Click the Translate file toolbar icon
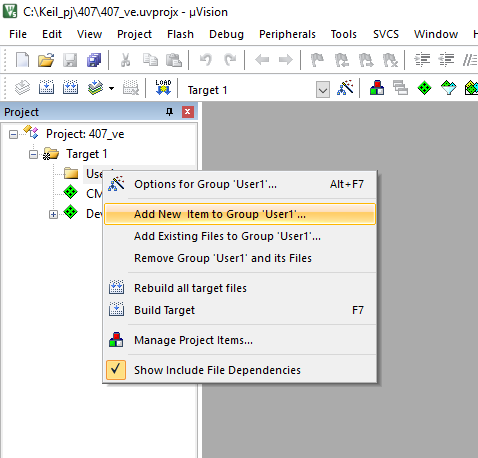Screen dimensions: 478x458 pos(22,88)
